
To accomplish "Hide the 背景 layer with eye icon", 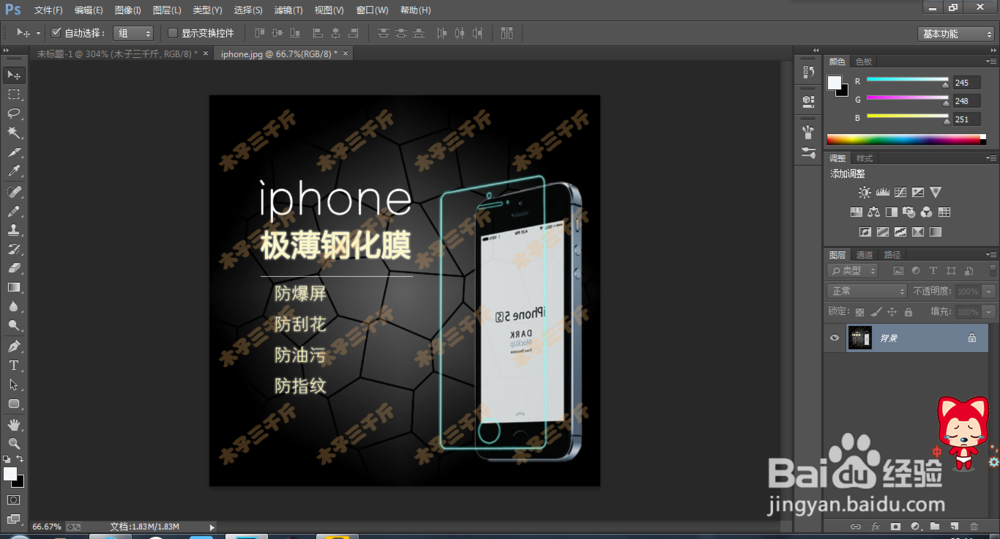I will (834, 338).
